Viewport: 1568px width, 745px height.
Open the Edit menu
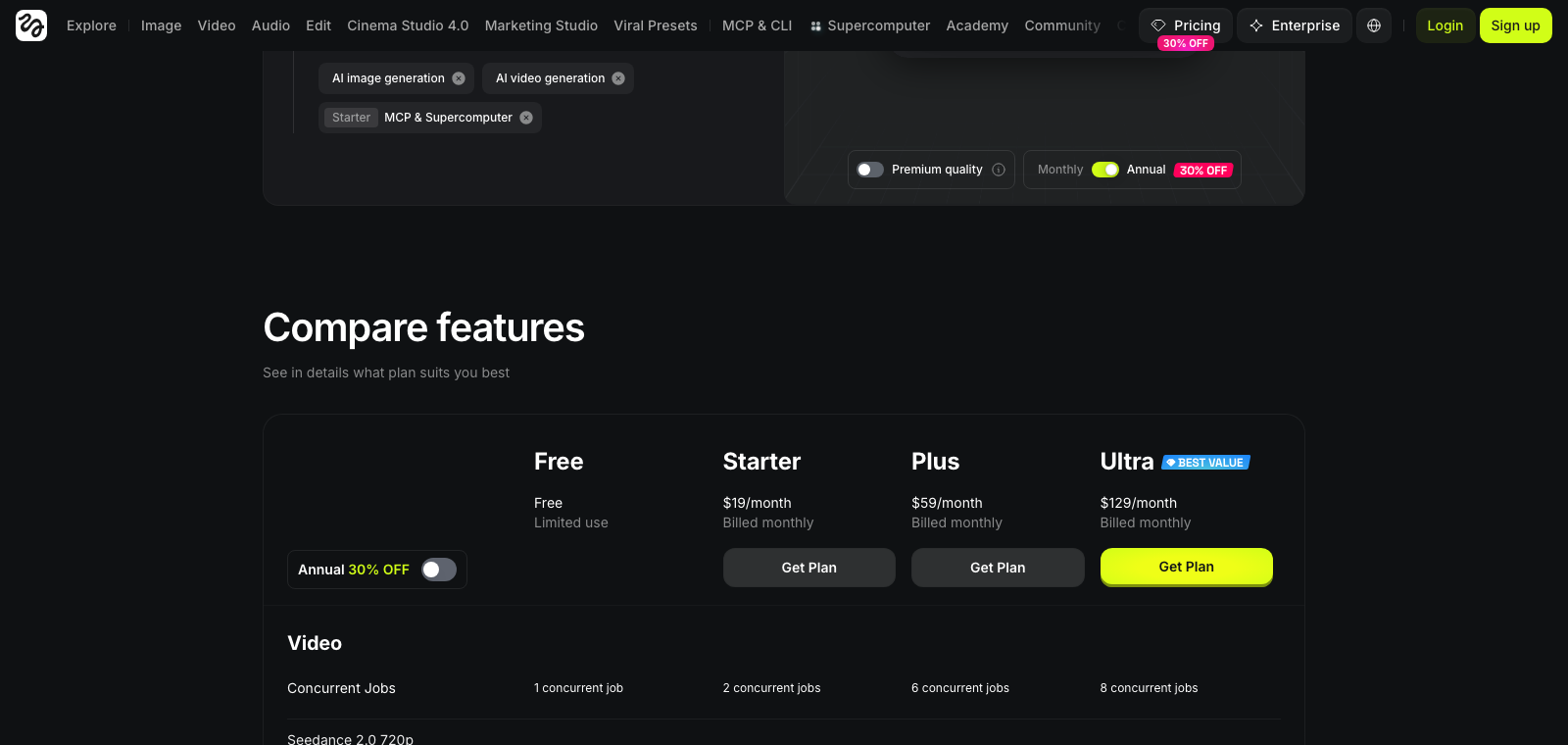tap(318, 25)
